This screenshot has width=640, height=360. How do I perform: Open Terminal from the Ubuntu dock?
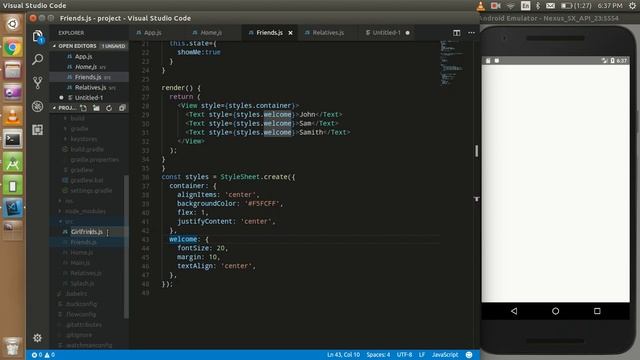pyautogui.click(x=12, y=140)
